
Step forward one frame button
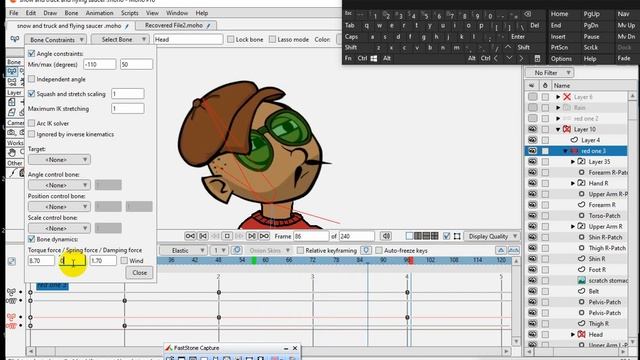click(x=252, y=236)
